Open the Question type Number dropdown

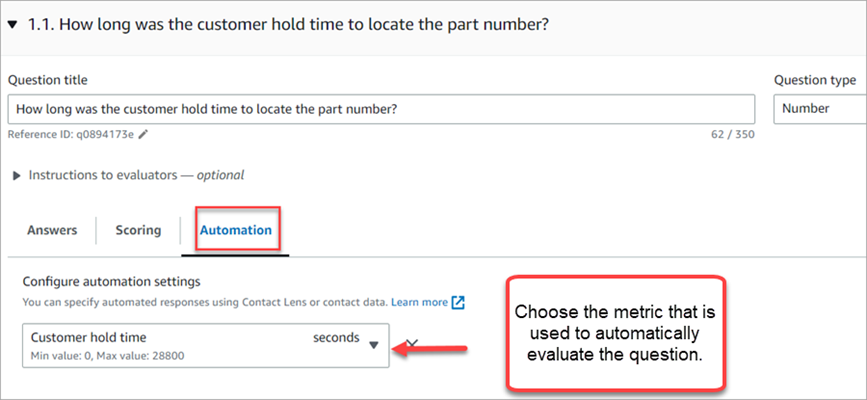[819, 109]
